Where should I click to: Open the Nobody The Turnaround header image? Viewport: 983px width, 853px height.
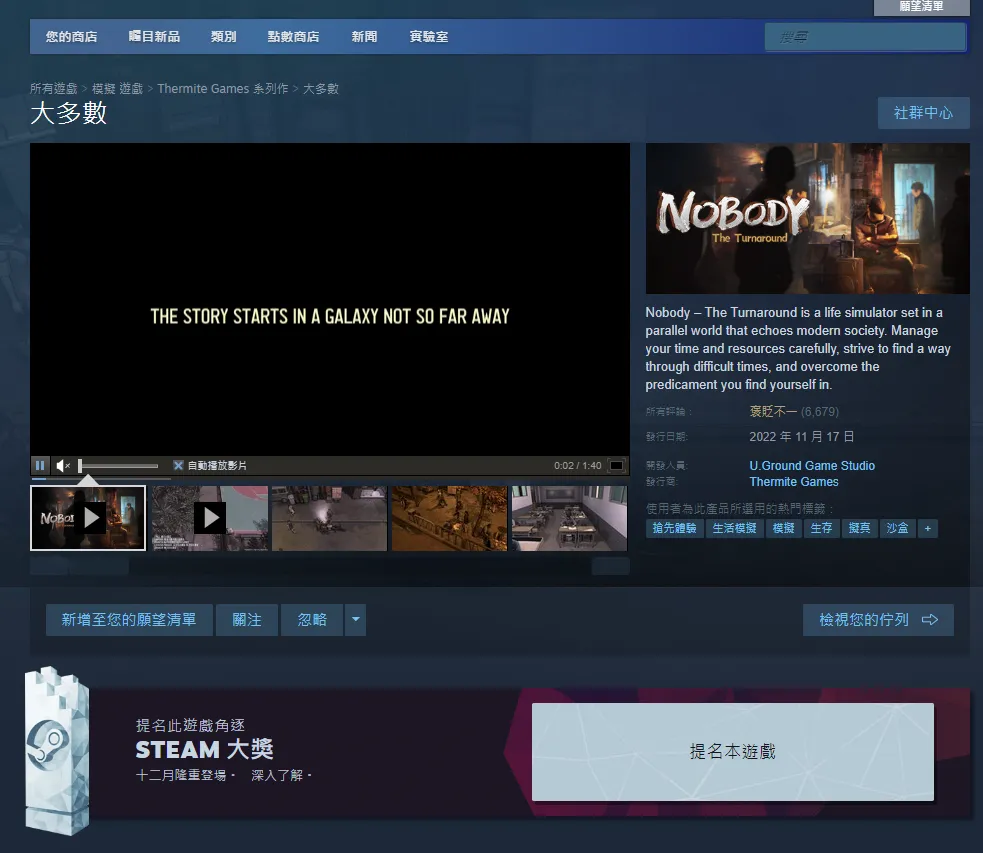[807, 218]
